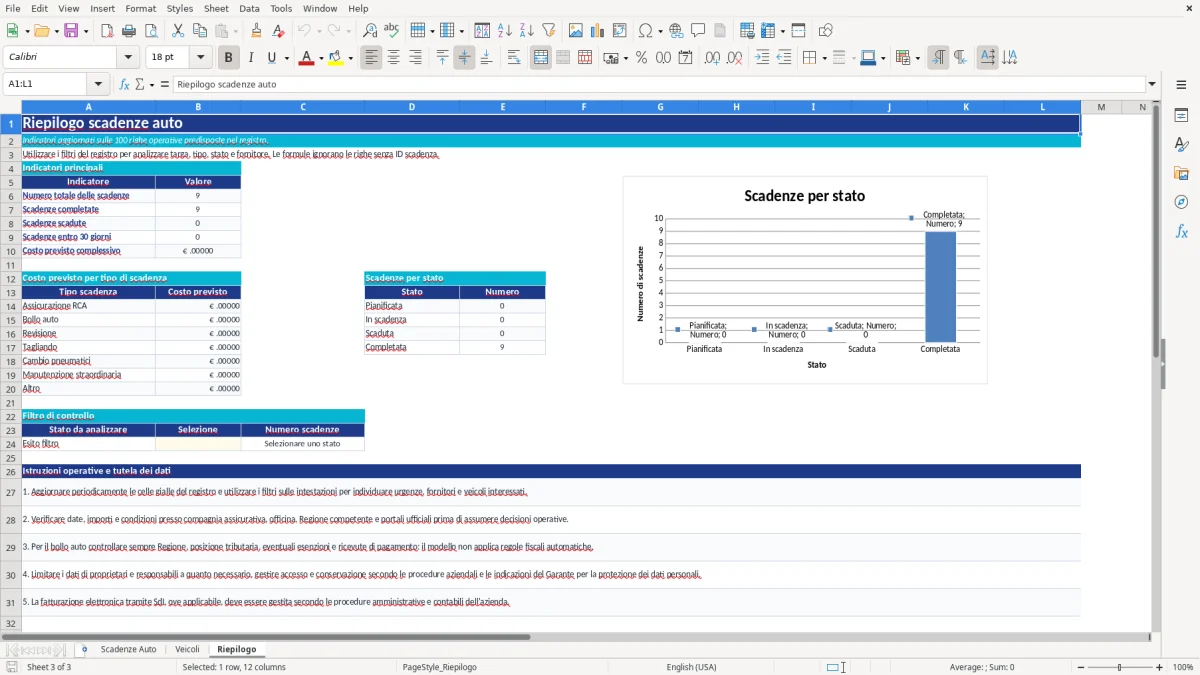The height and width of the screenshot is (675, 1200).
Task: Open Font Color dropdown arrow
Action: (x=320, y=58)
